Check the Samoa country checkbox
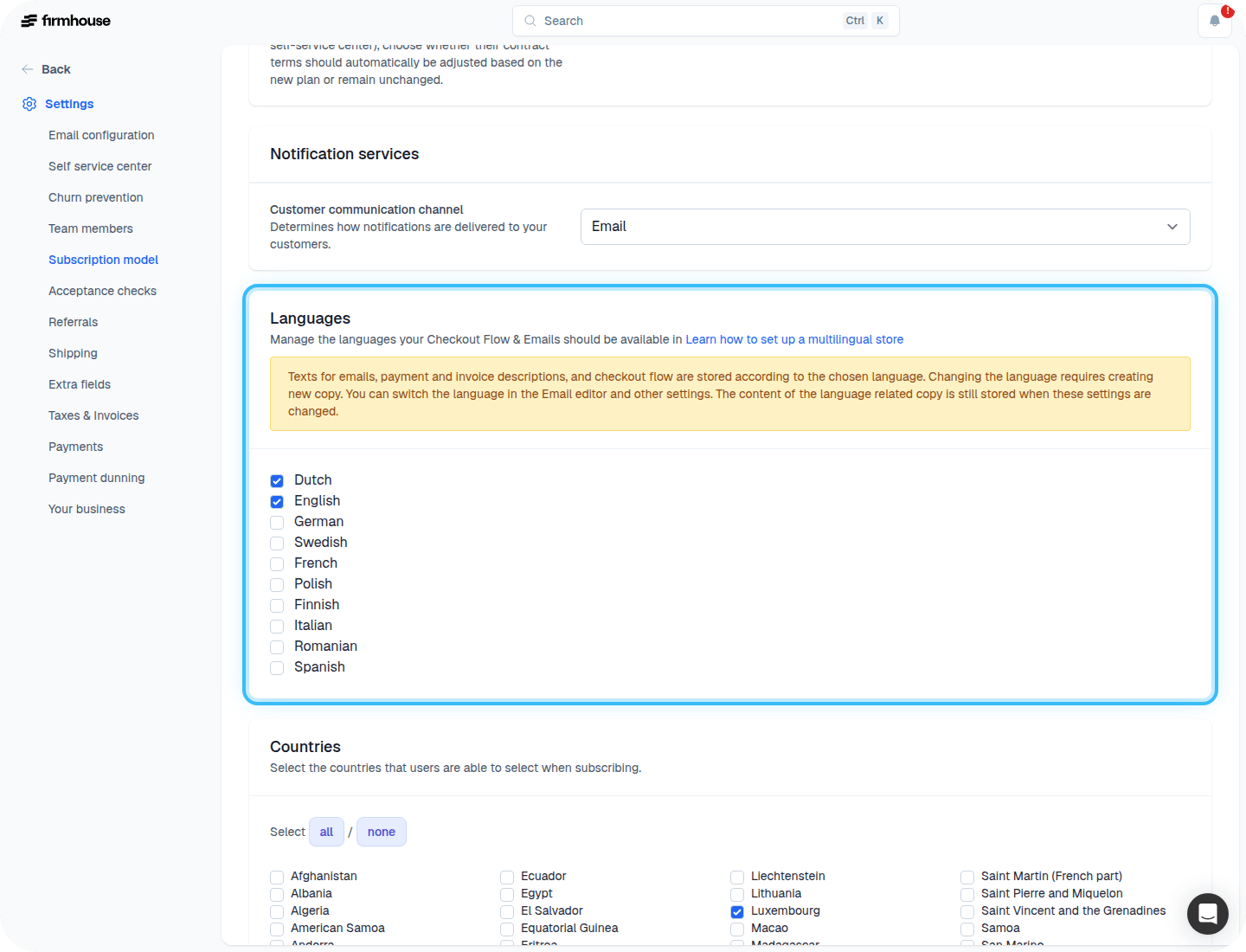Screen dimensions: 1246x952 click(x=967, y=929)
